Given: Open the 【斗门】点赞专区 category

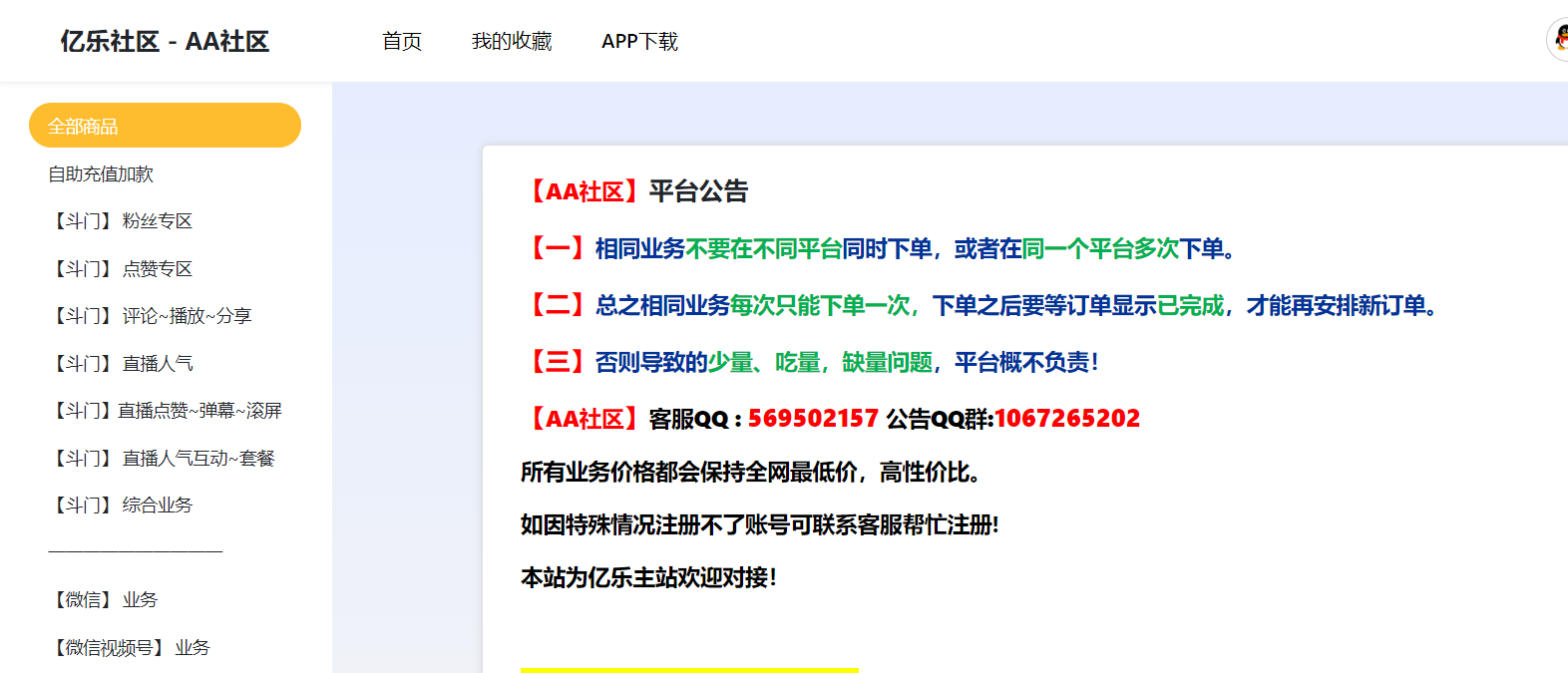Looking at the screenshot, I should tap(120, 268).
